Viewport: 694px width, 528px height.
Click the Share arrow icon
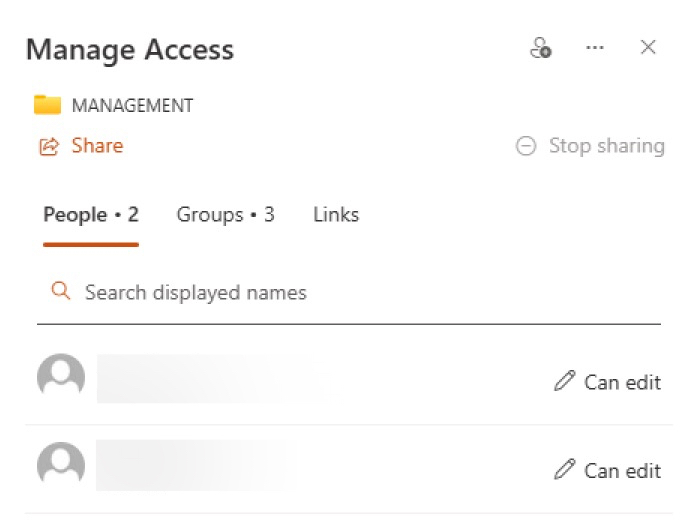pyautogui.click(x=49, y=147)
